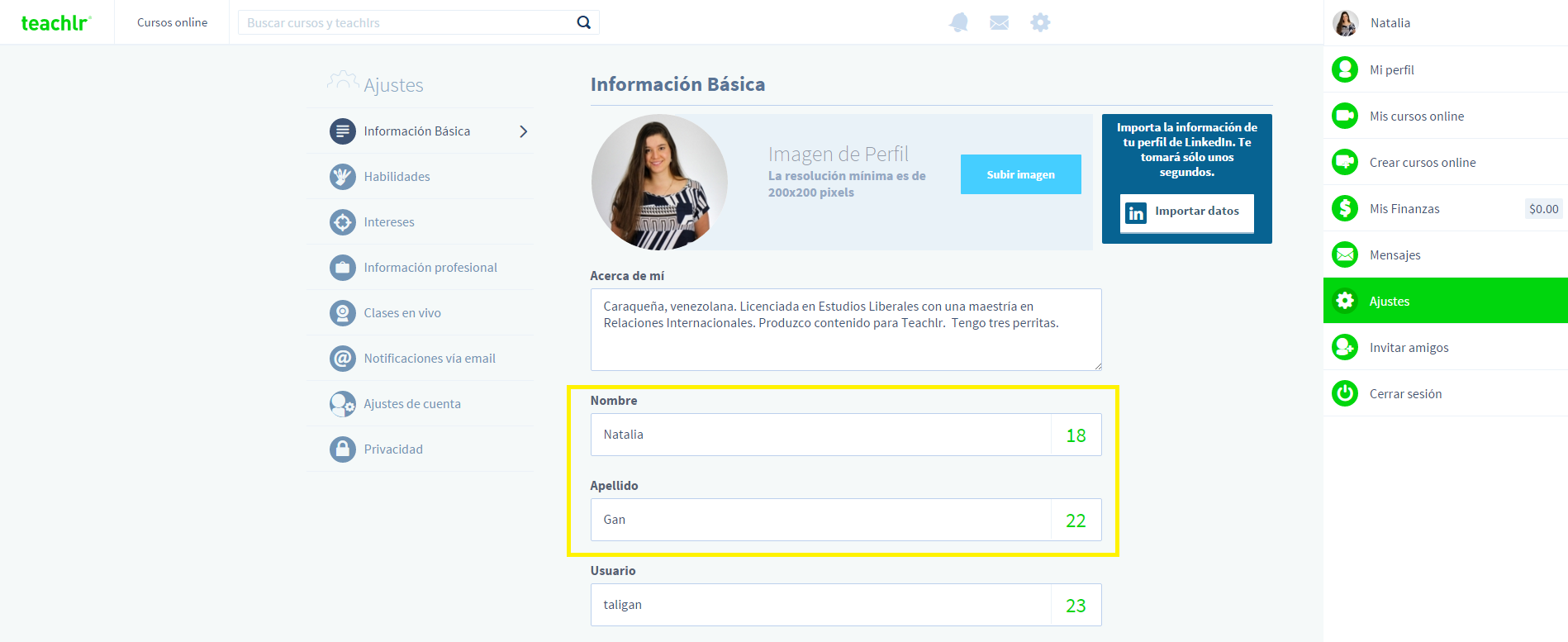This screenshot has height=642, width=1568.
Task: Click the Importar datos button
Action: pyautogui.click(x=1187, y=213)
